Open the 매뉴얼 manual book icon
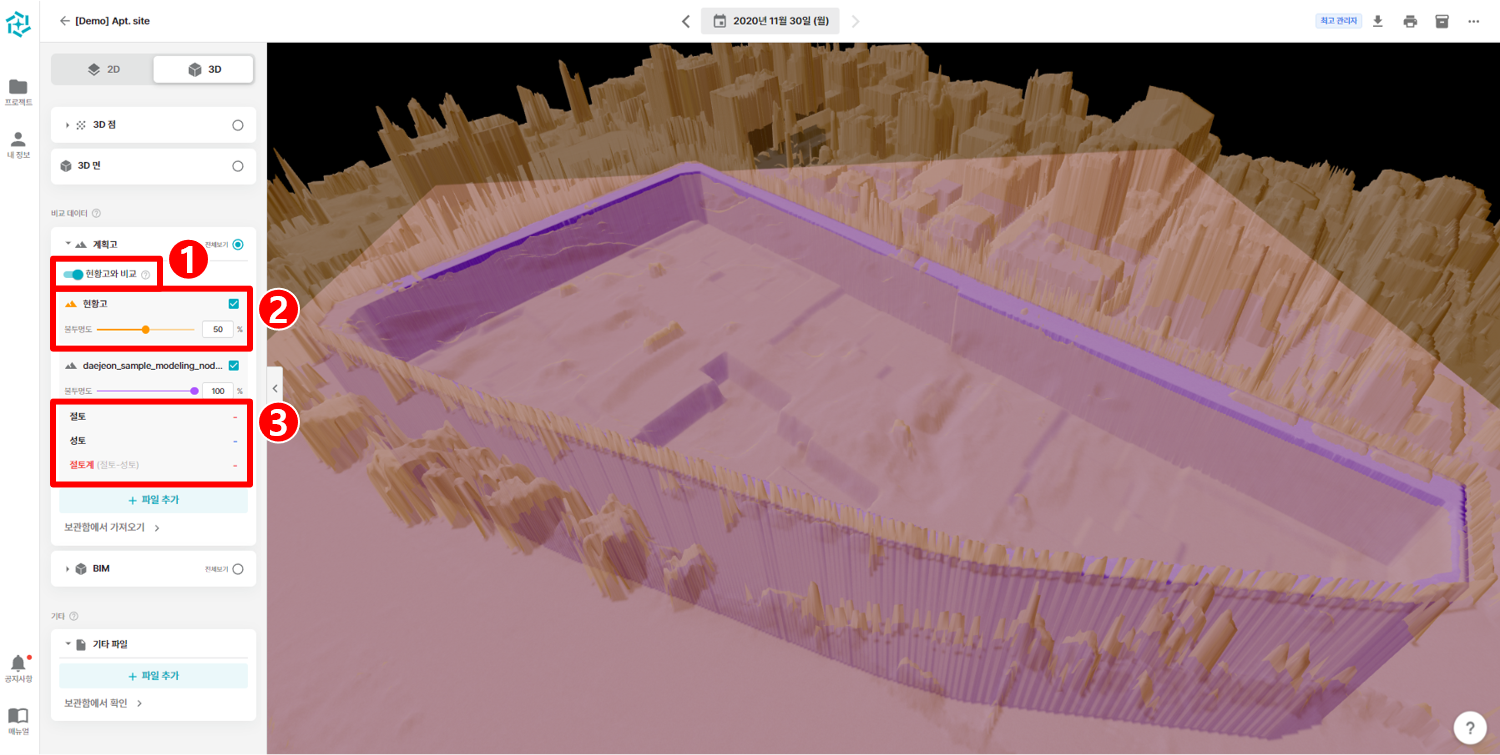Image resolution: width=1500 pixels, height=755 pixels. click(18, 719)
